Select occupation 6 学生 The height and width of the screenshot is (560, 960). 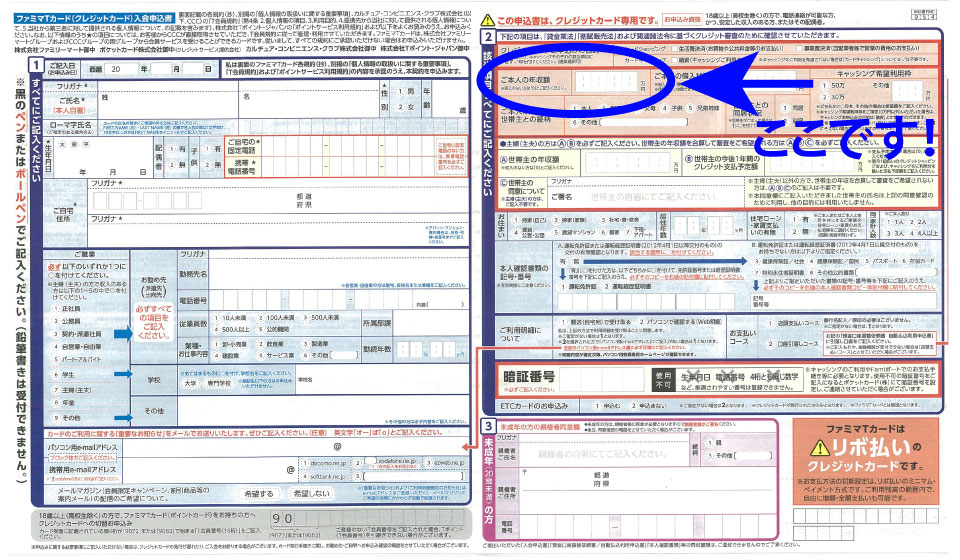pos(64,375)
